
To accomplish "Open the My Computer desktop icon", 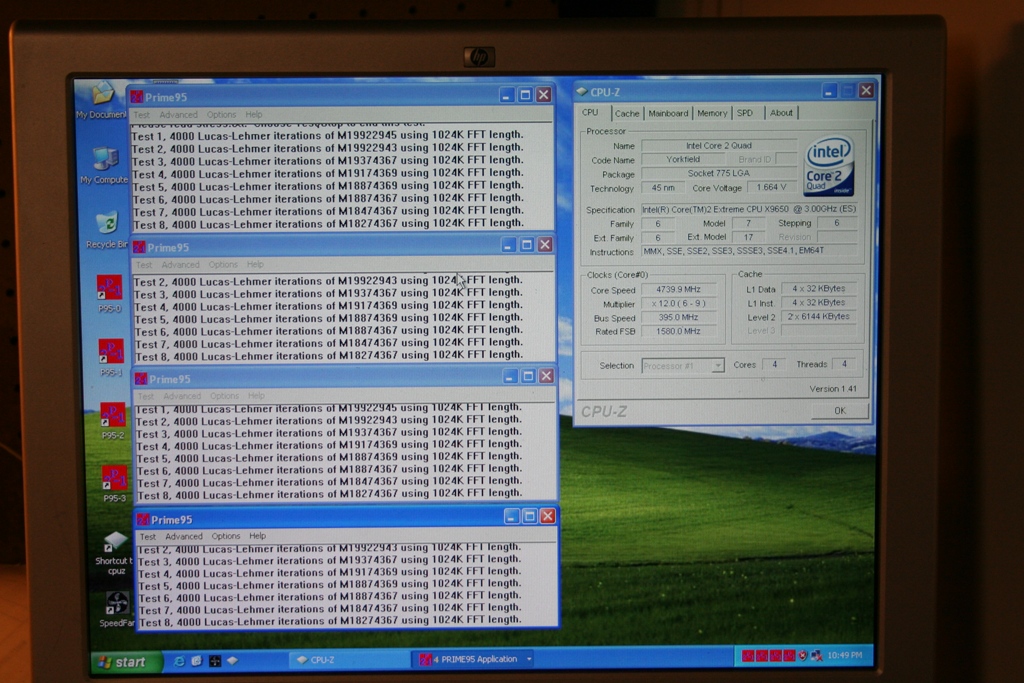I will 106,160.
